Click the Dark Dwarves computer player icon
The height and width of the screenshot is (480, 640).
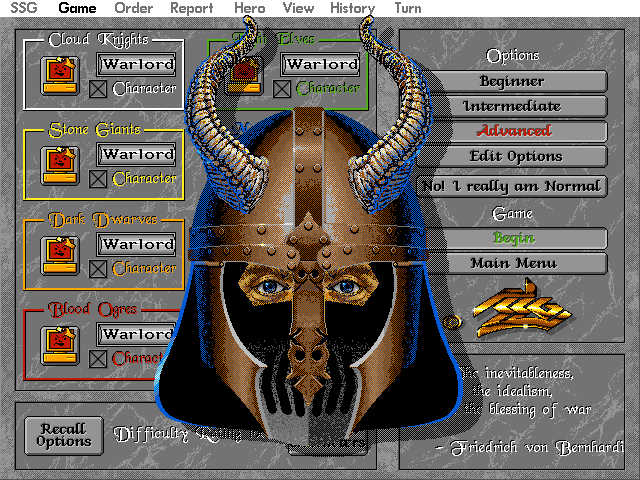[60, 256]
